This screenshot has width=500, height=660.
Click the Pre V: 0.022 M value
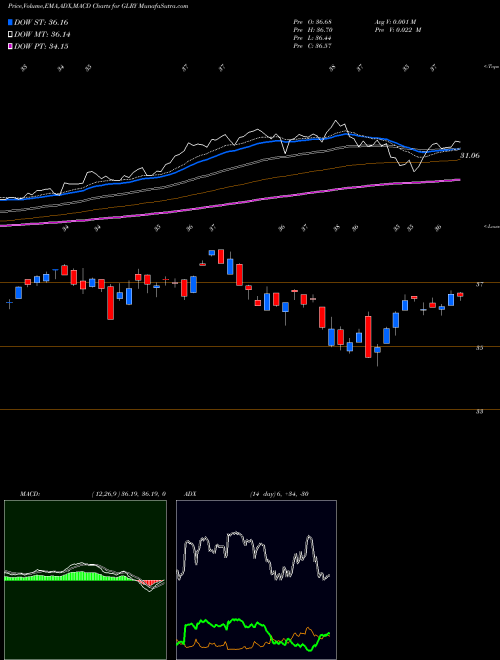pyautogui.click(x=399, y=30)
